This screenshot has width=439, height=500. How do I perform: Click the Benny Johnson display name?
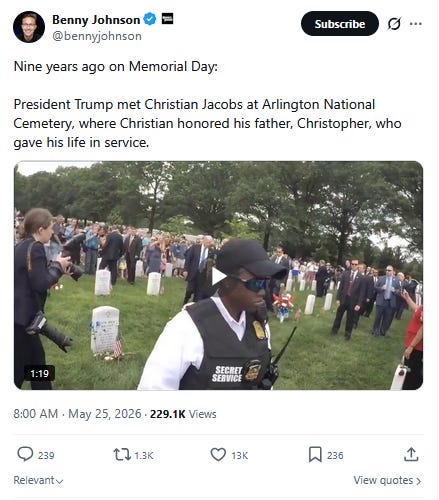(x=96, y=20)
